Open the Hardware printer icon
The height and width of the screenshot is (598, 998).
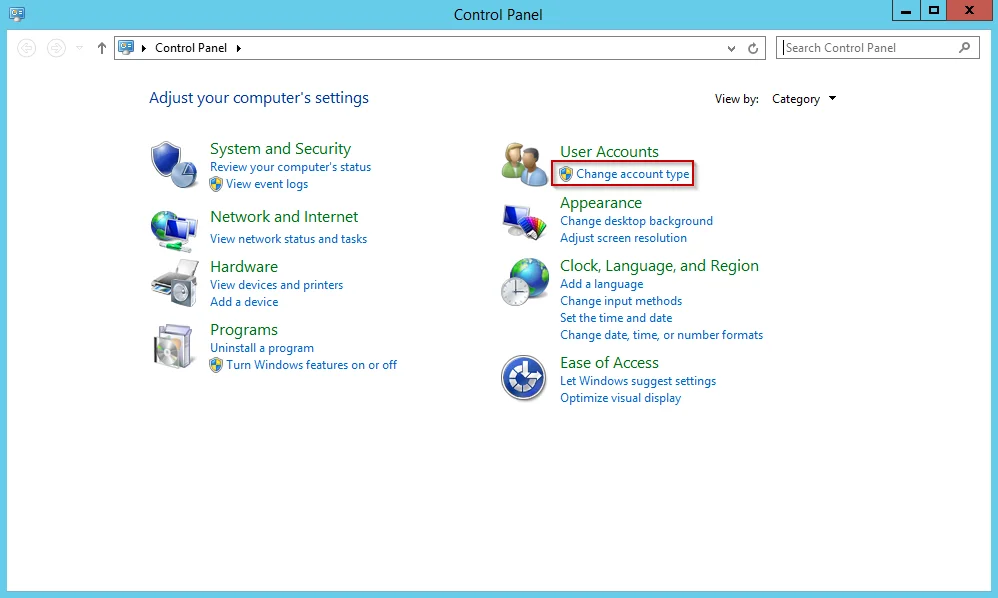point(174,284)
